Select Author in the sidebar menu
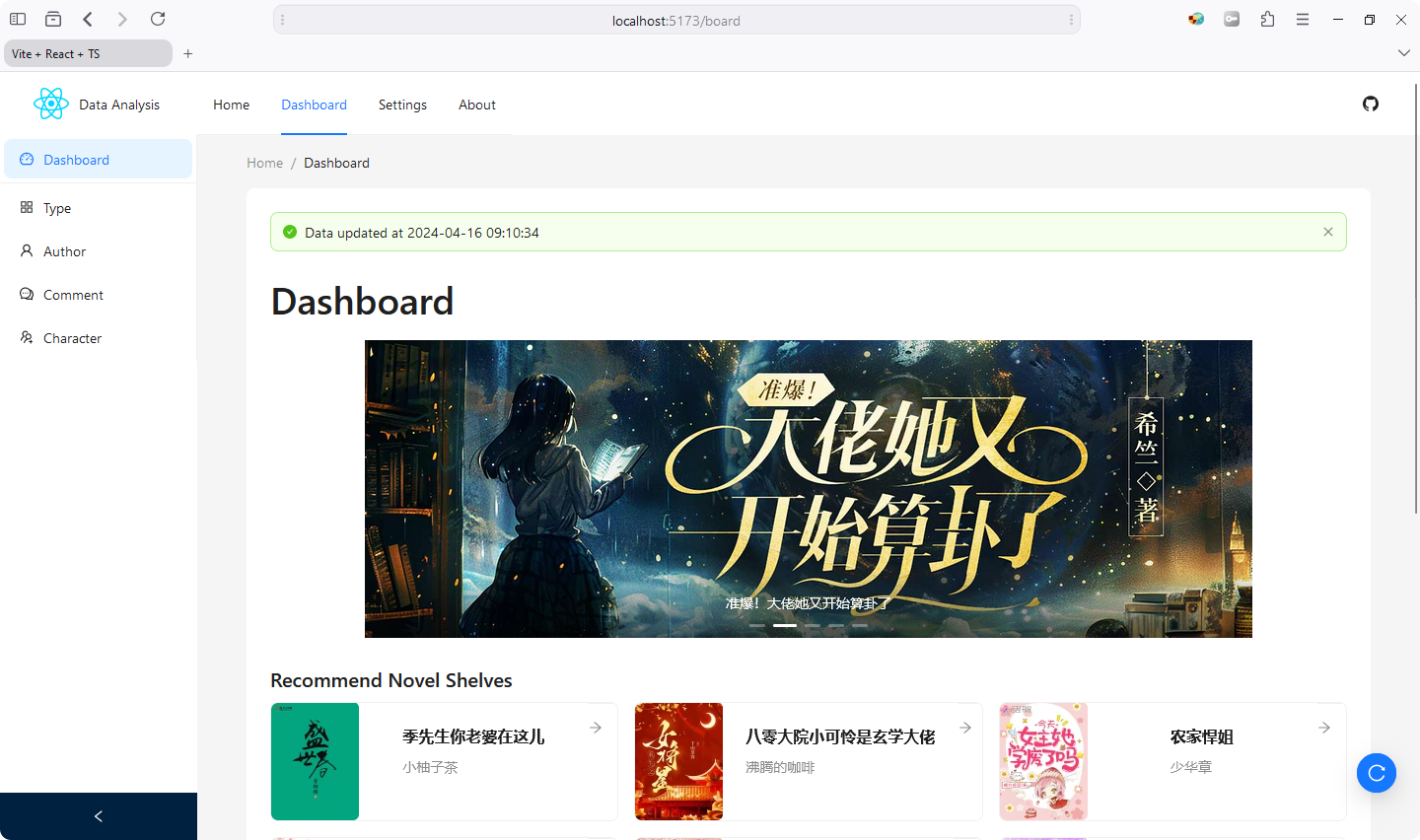This screenshot has width=1420, height=840. (x=98, y=251)
